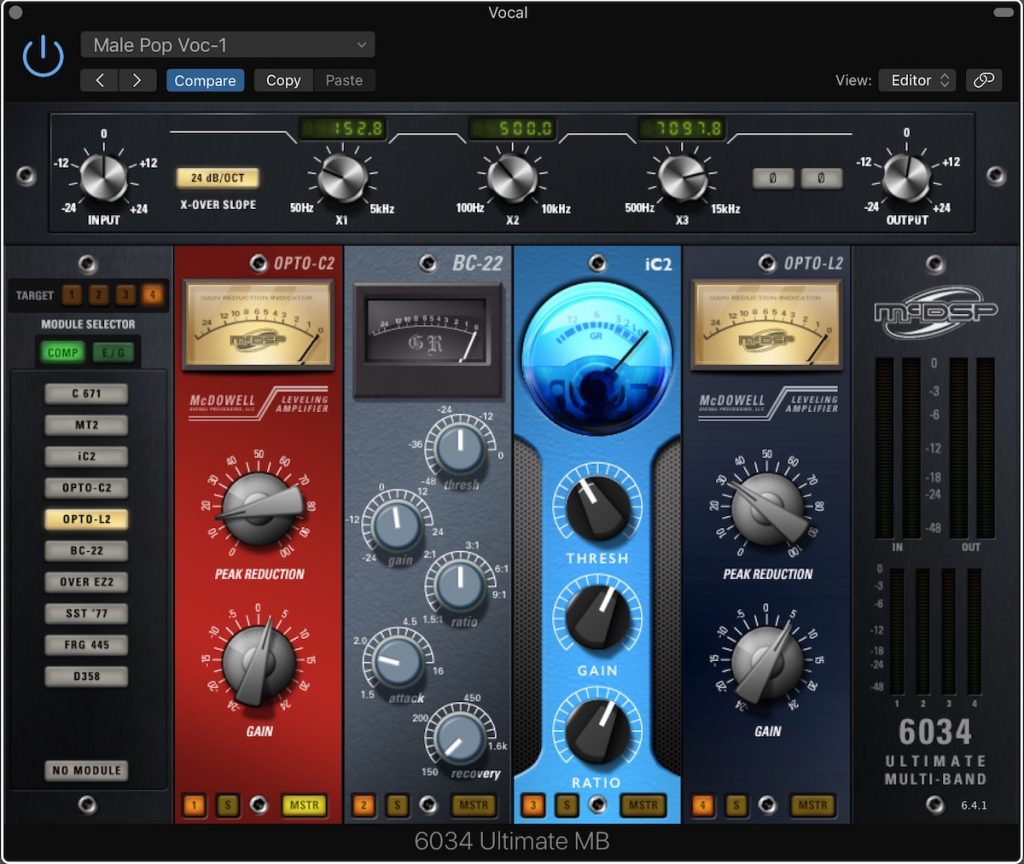
Task: Select target band 2
Action: (99, 295)
